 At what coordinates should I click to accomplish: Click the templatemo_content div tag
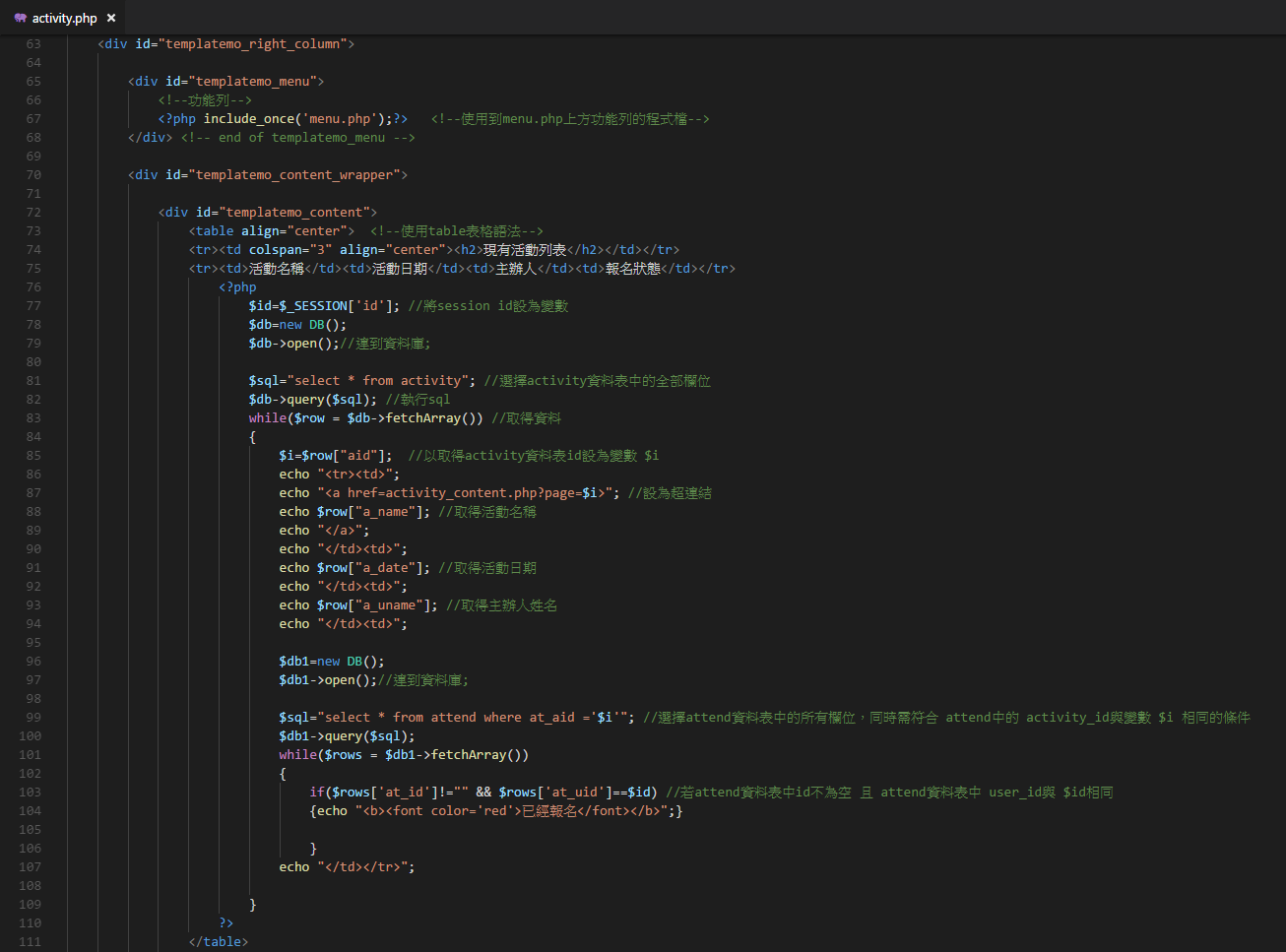267,213
